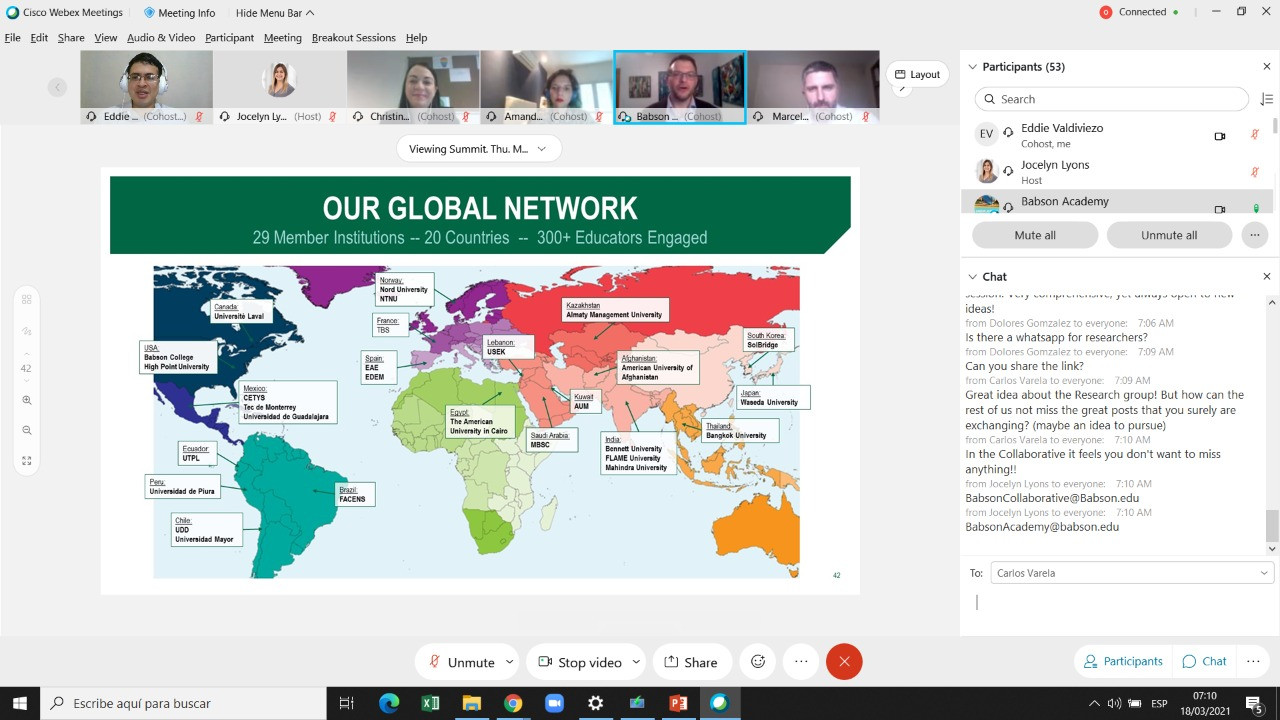Toggle Unmute microphone button
The height and width of the screenshot is (720, 1280).
point(462,662)
